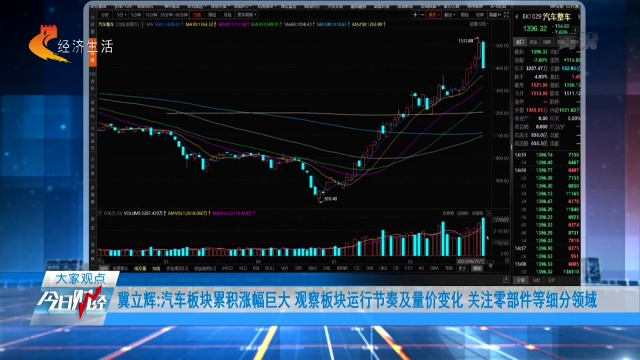The height and width of the screenshot is (360, 640).
Task: Add the stock with the plus icon
Action: click(575, 30)
